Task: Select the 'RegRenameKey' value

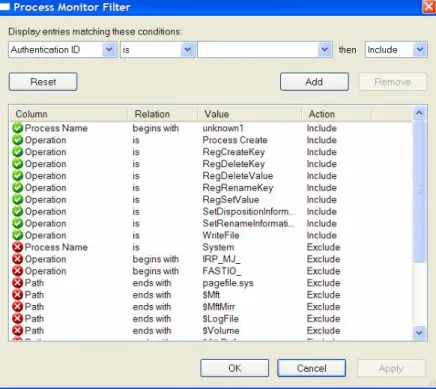Action: (x=238, y=188)
